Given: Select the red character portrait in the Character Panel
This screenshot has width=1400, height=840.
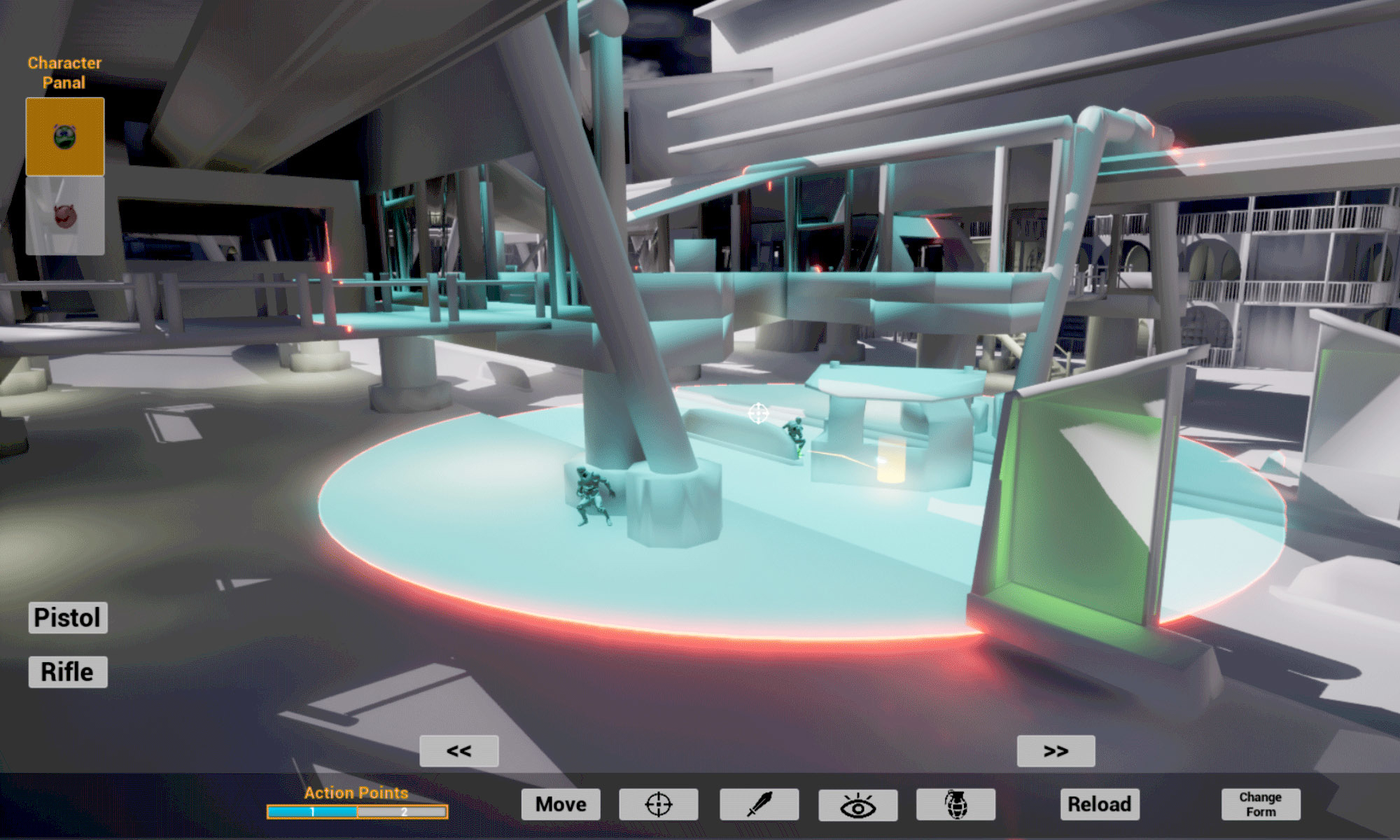Looking at the screenshot, I should [65, 216].
